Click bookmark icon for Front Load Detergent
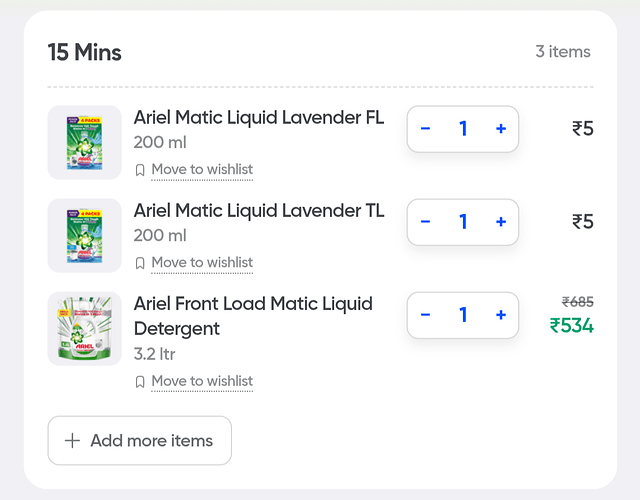 pos(140,382)
